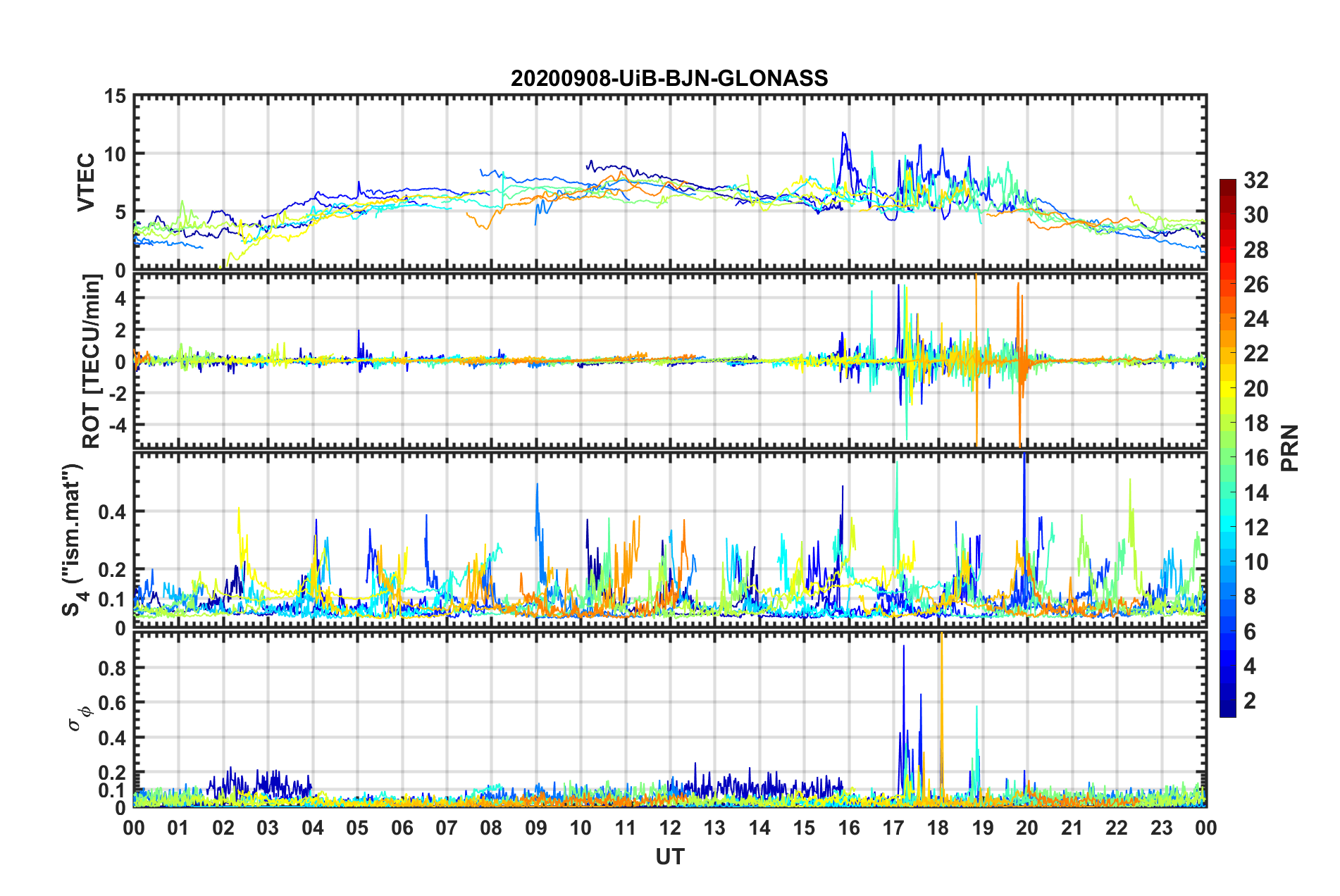
Task: Click the colorbar tick label 18
Action: pyautogui.click(x=1256, y=423)
